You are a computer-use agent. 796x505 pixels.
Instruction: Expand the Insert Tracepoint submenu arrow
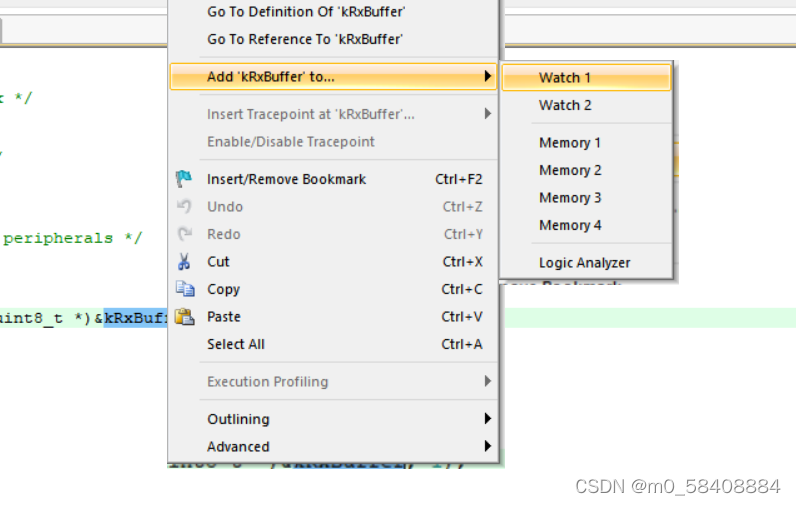487,114
